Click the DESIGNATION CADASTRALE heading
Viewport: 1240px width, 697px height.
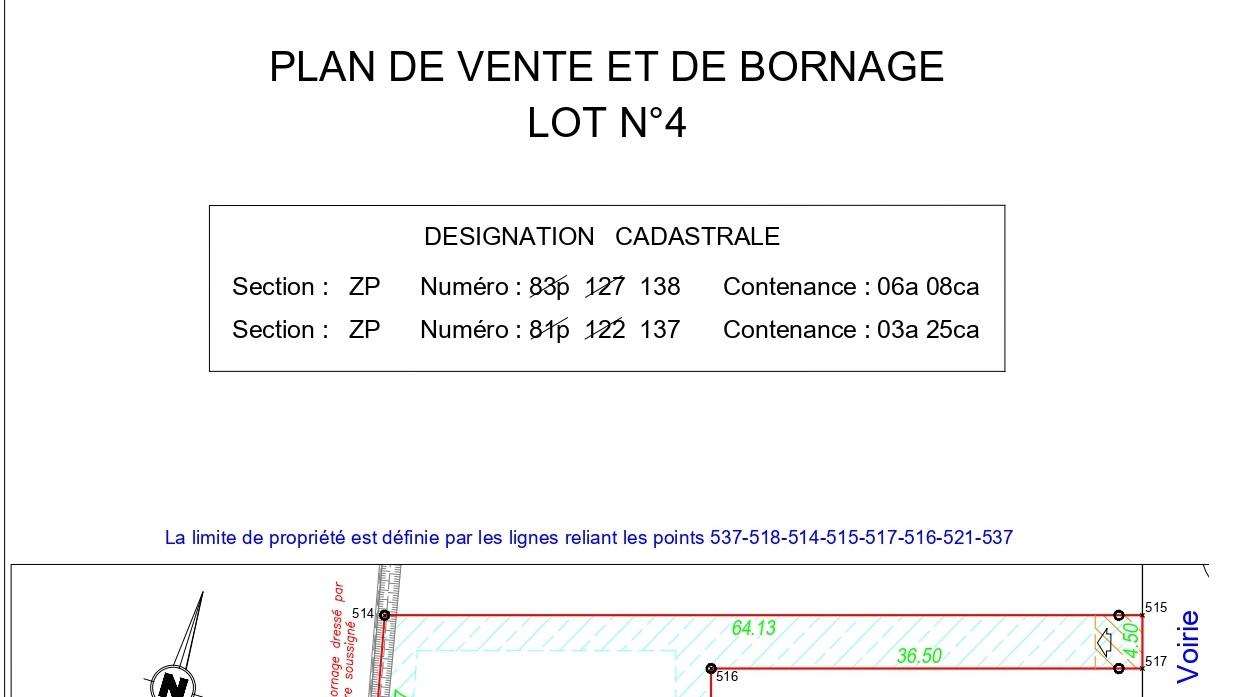(602, 237)
